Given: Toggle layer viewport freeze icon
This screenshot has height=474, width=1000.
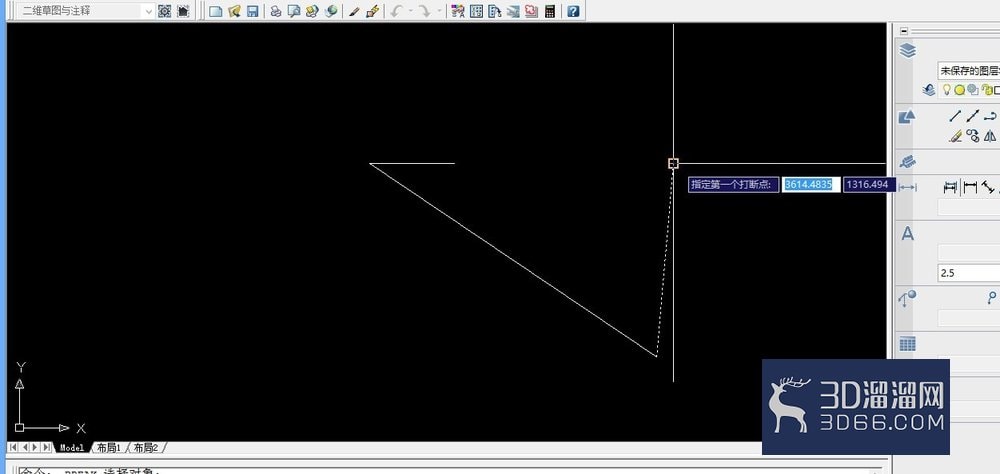Looking at the screenshot, I should point(973,90).
